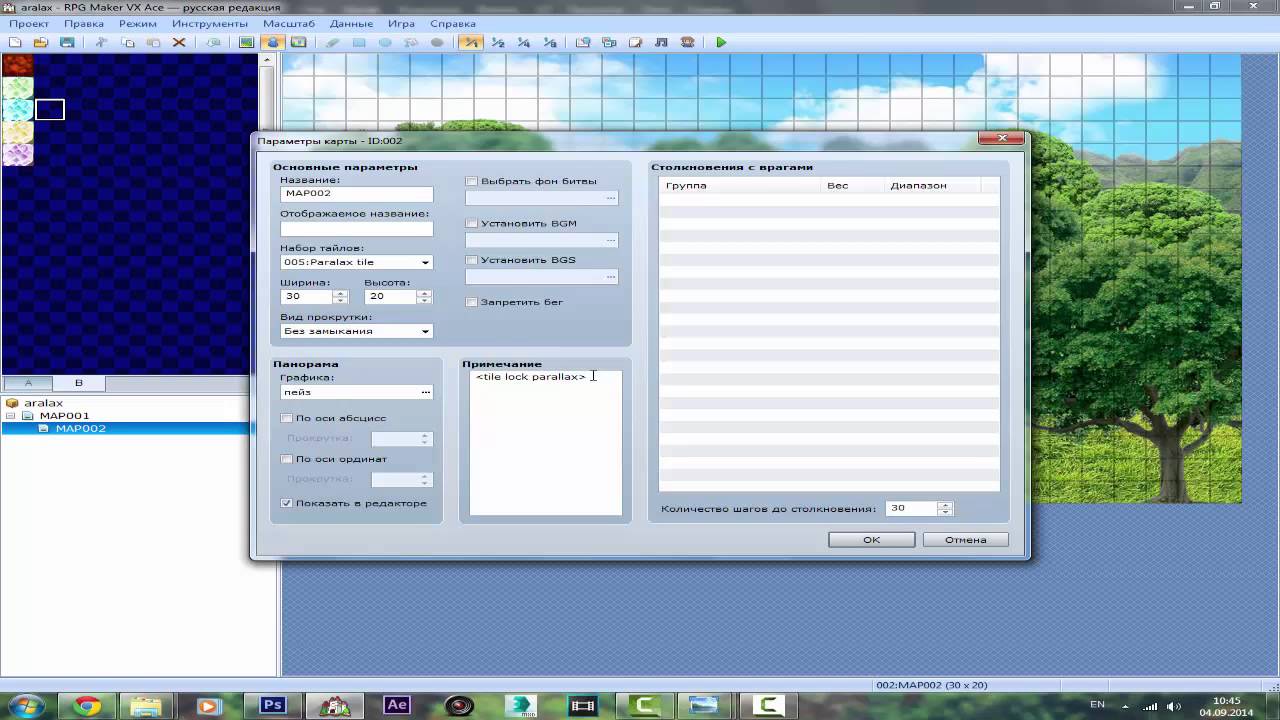Click the Undo toolbar icon
Image resolution: width=1280 pixels, height=720 pixels.
pos(213,42)
